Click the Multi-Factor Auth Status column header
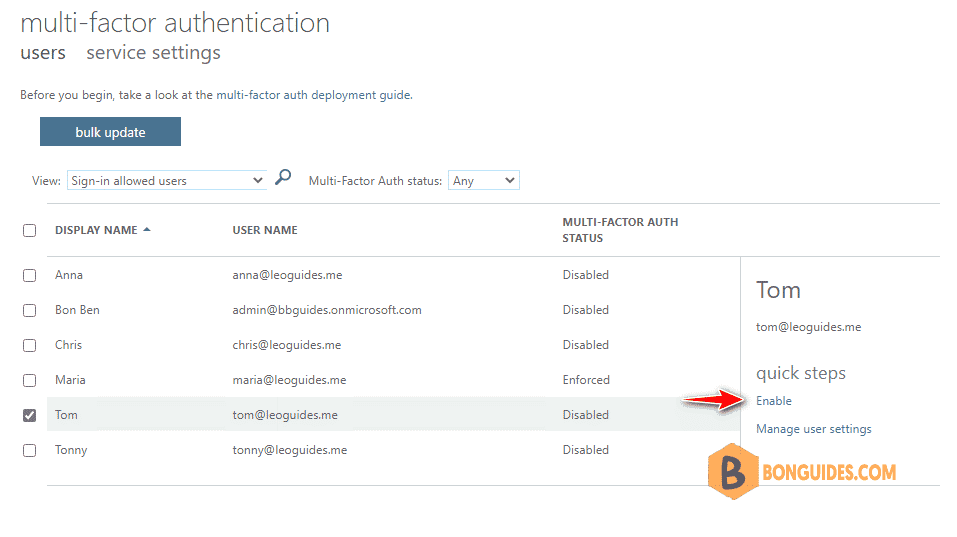Screen dimensions: 957x537 coord(620,230)
